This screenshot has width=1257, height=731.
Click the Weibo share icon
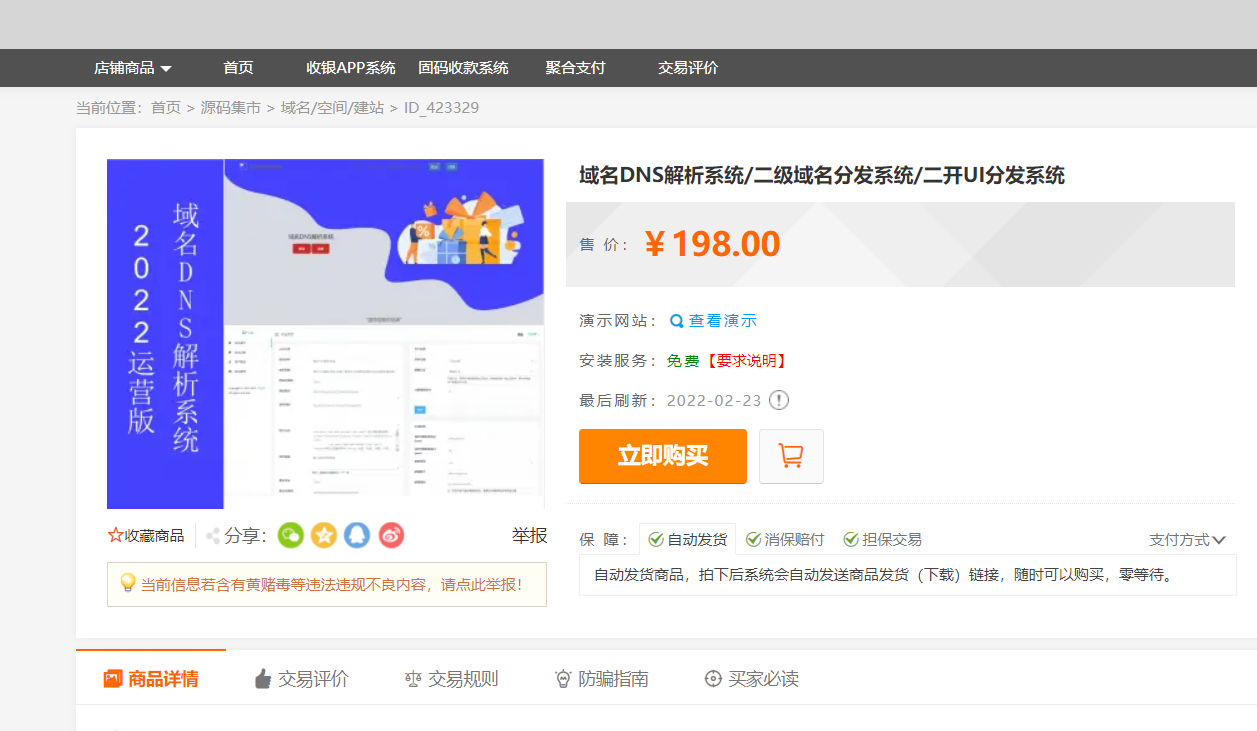(390, 535)
